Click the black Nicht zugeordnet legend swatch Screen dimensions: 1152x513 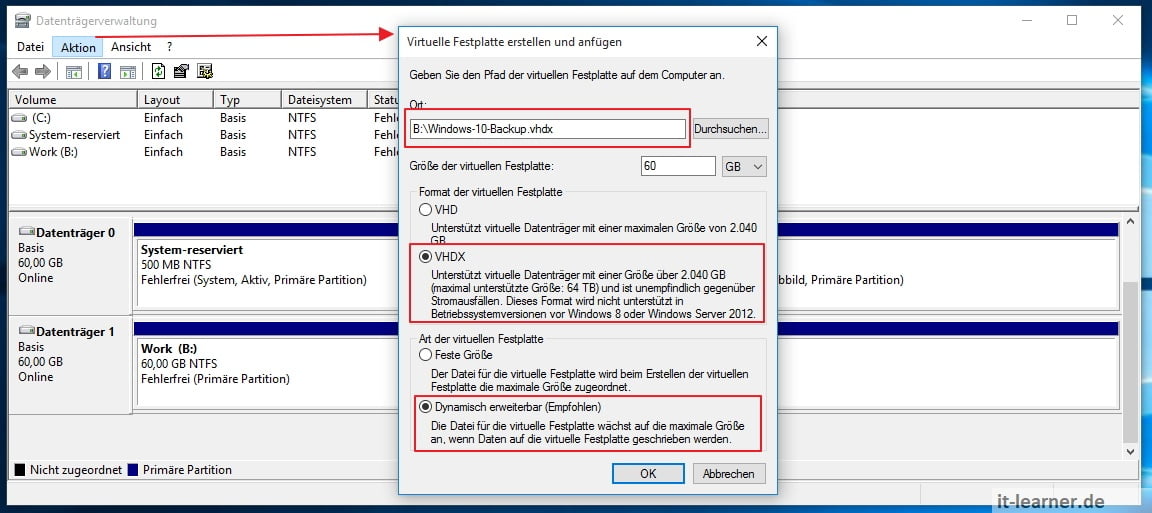[20, 470]
